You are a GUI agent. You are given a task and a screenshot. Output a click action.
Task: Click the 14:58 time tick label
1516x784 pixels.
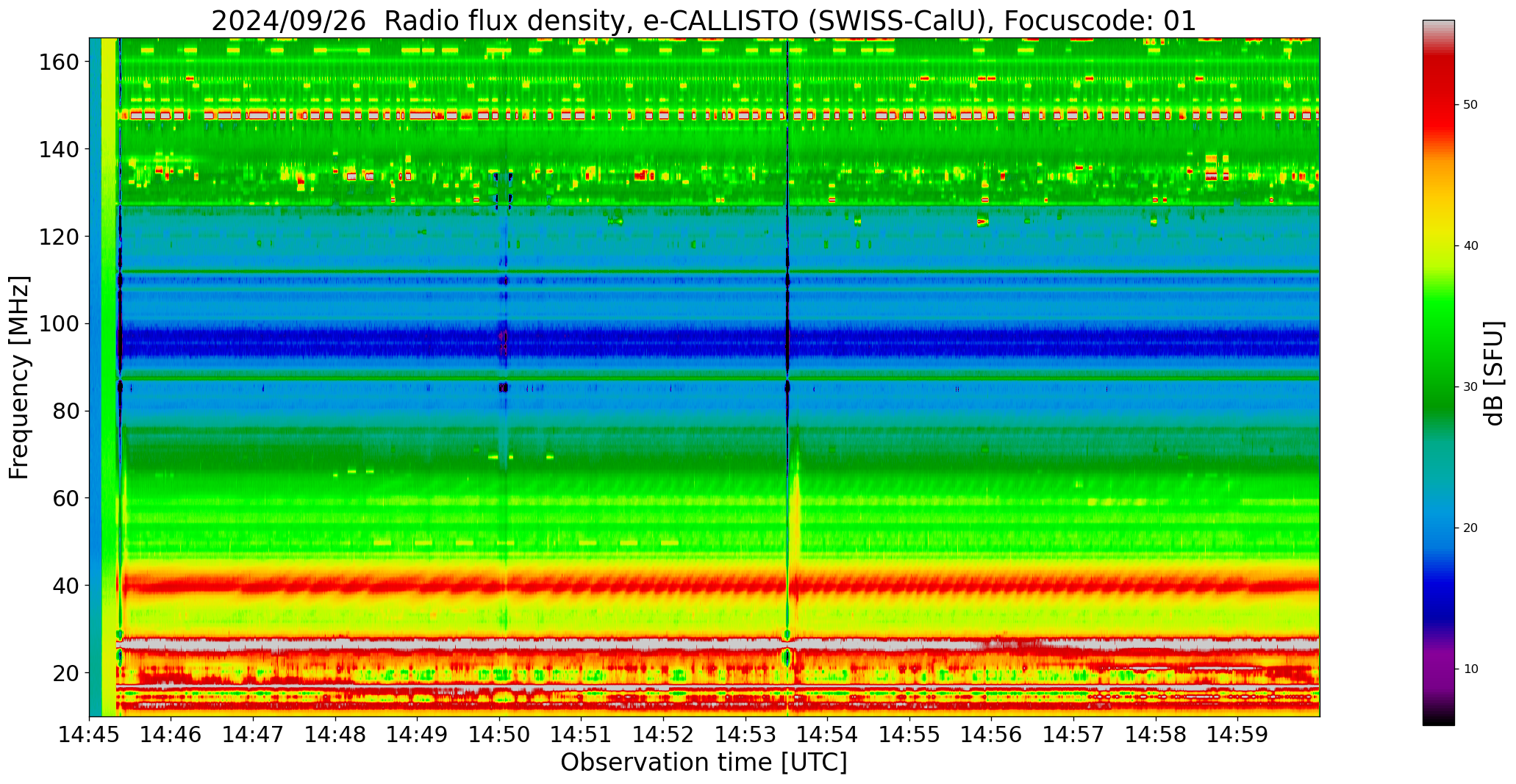point(1155,734)
